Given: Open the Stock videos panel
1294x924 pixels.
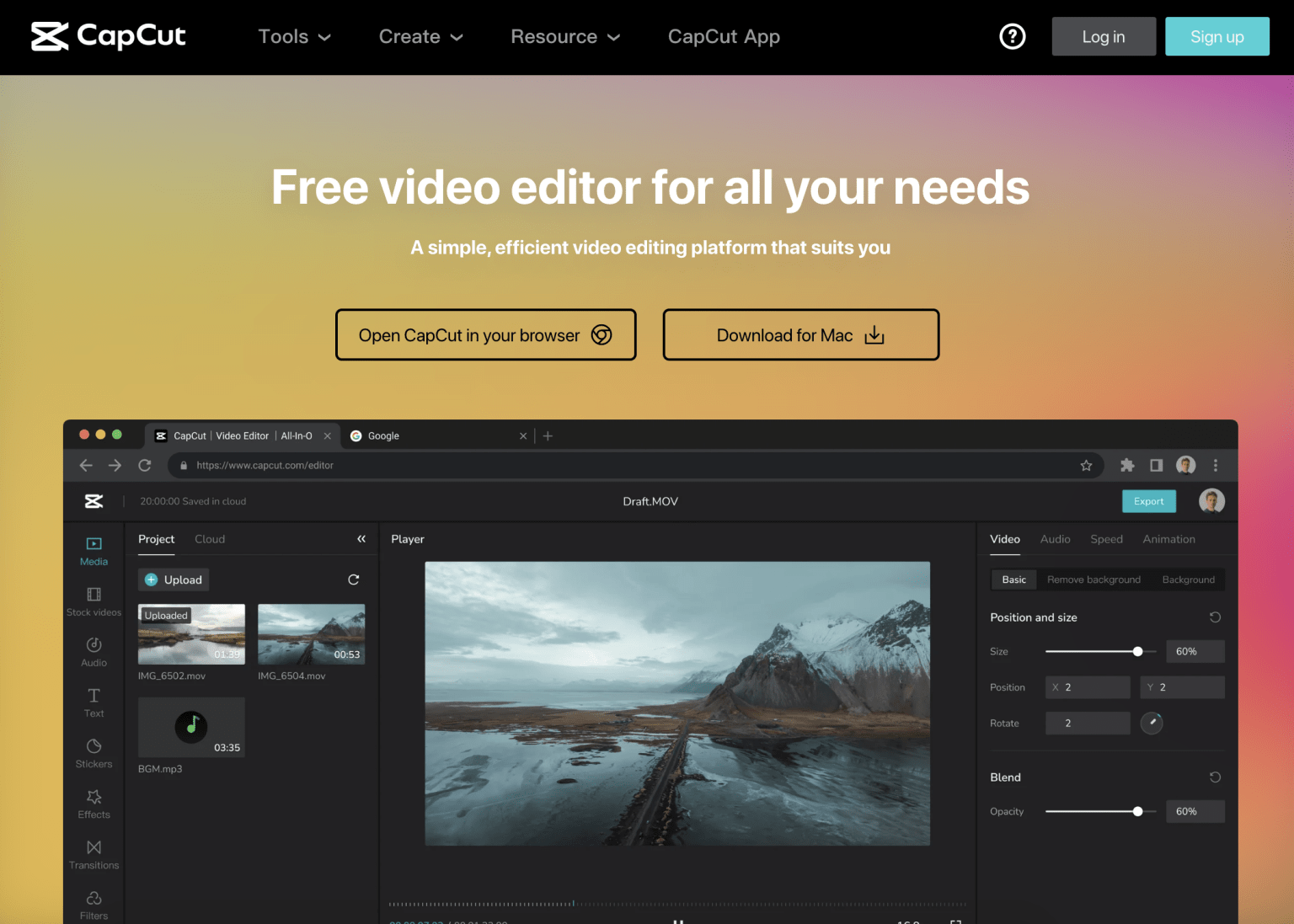Looking at the screenshot, I should (x=93, y=600).
